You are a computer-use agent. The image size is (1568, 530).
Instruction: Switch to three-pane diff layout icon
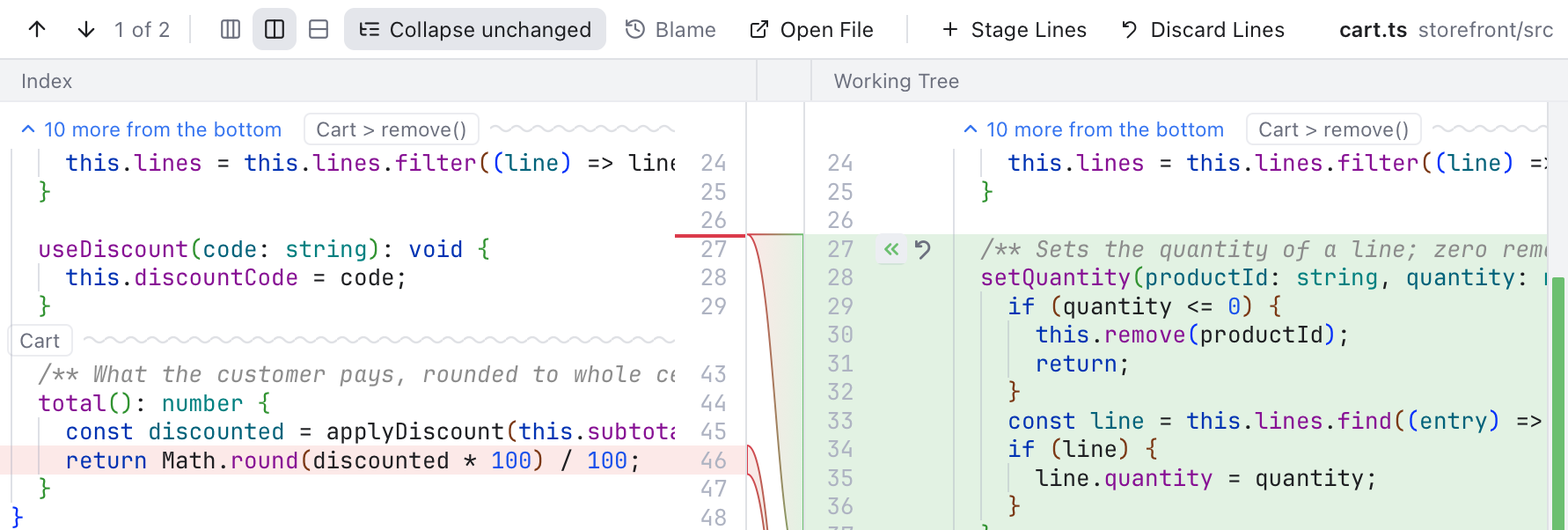(x=231, y=29)
